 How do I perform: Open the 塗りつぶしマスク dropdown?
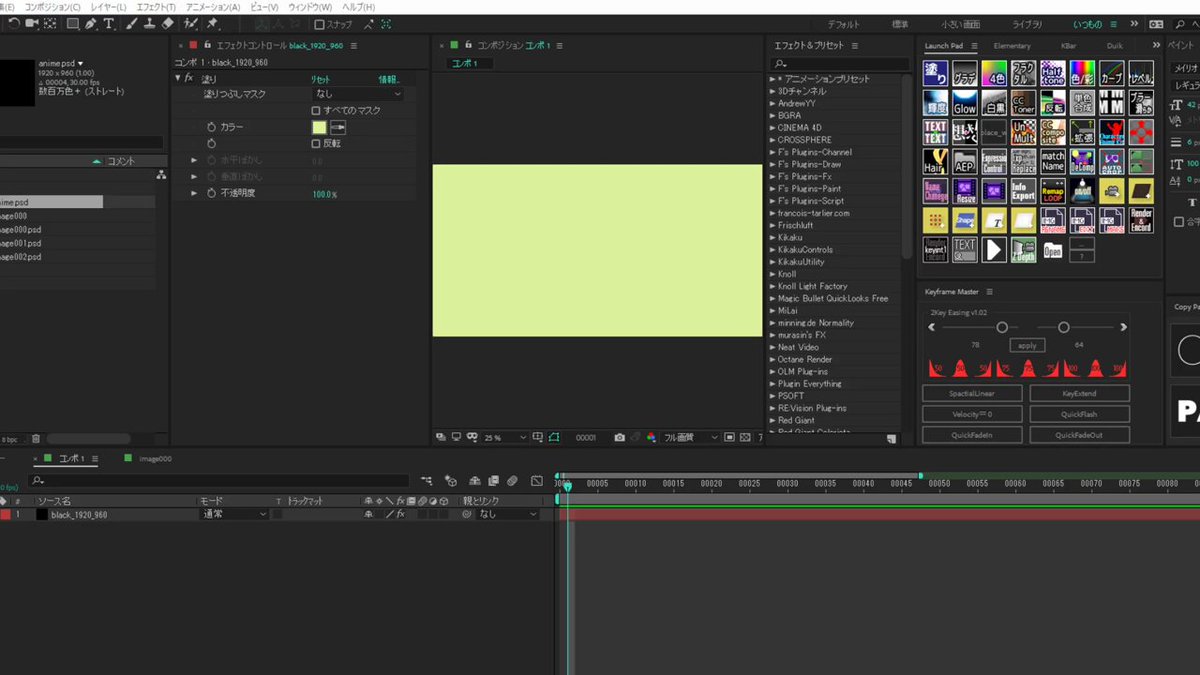pyautogui.click(x=357, y=94)
